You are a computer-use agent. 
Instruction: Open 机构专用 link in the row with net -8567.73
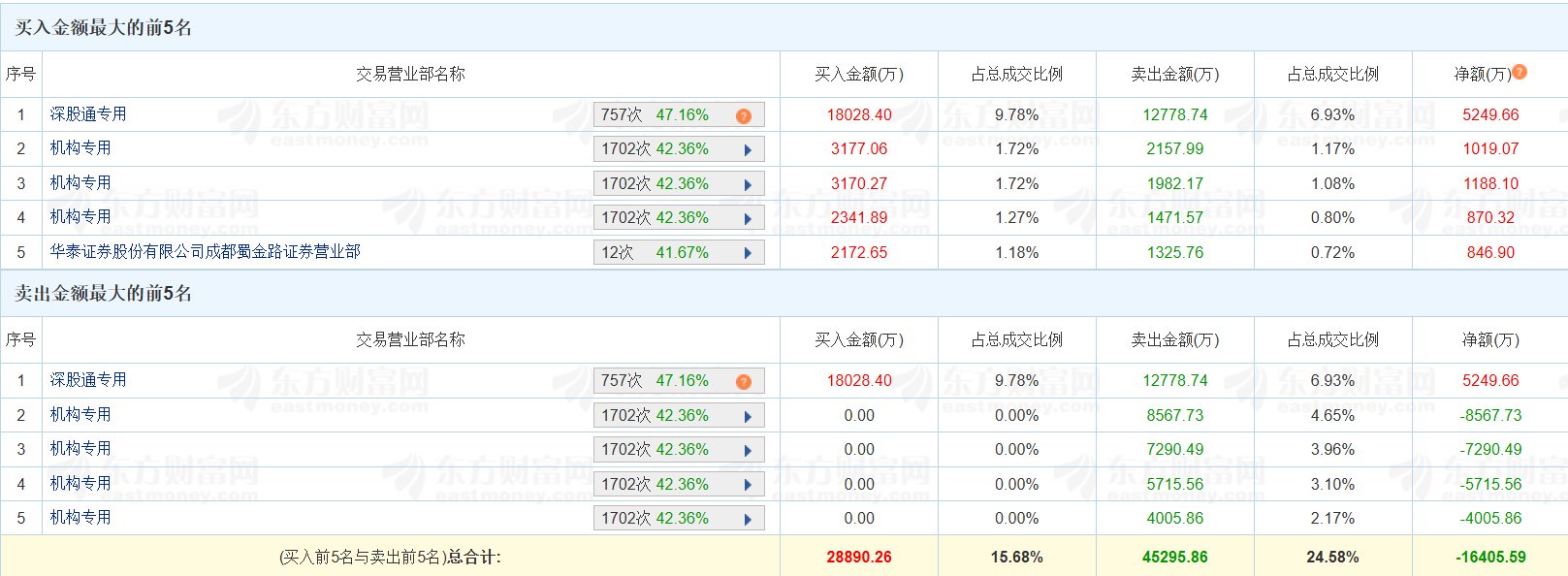tap(80, 415)
